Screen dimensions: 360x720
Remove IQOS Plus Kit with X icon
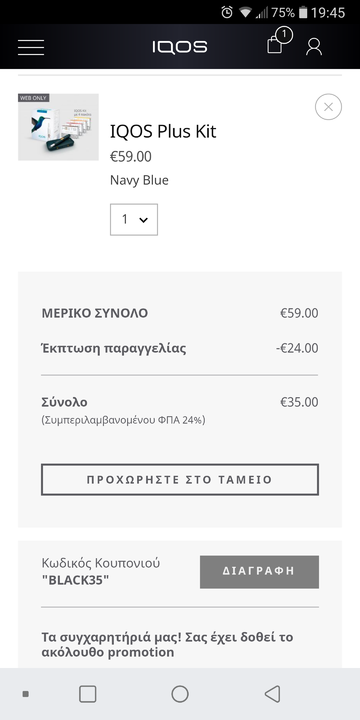(x=328, y=107)
